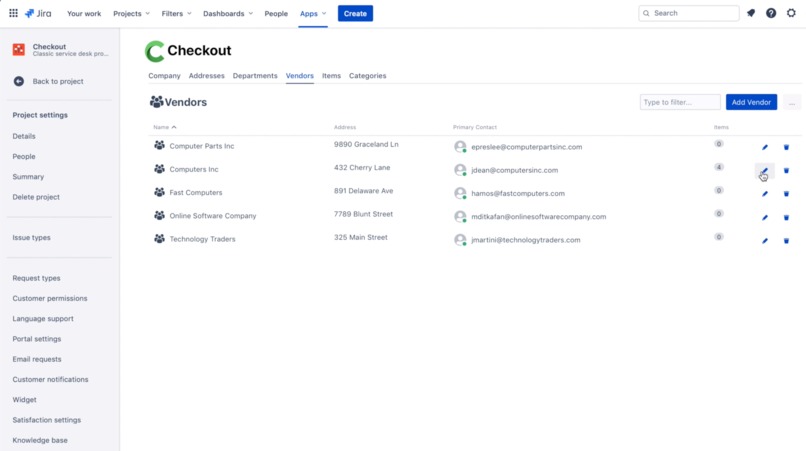Click the vendor icon beside Computer Parts Inc
The width and height of the screenshot is (806, 451).
159,146
